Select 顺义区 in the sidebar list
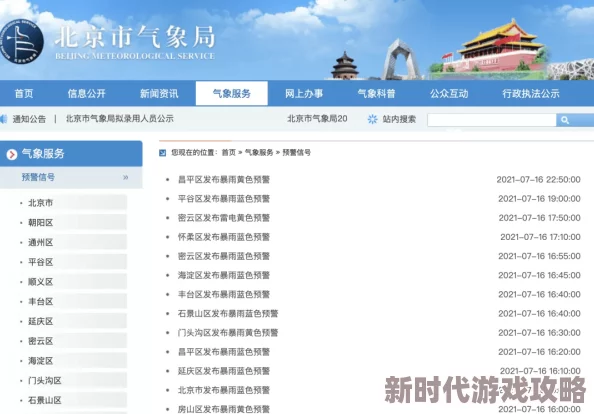 [41, 281]
